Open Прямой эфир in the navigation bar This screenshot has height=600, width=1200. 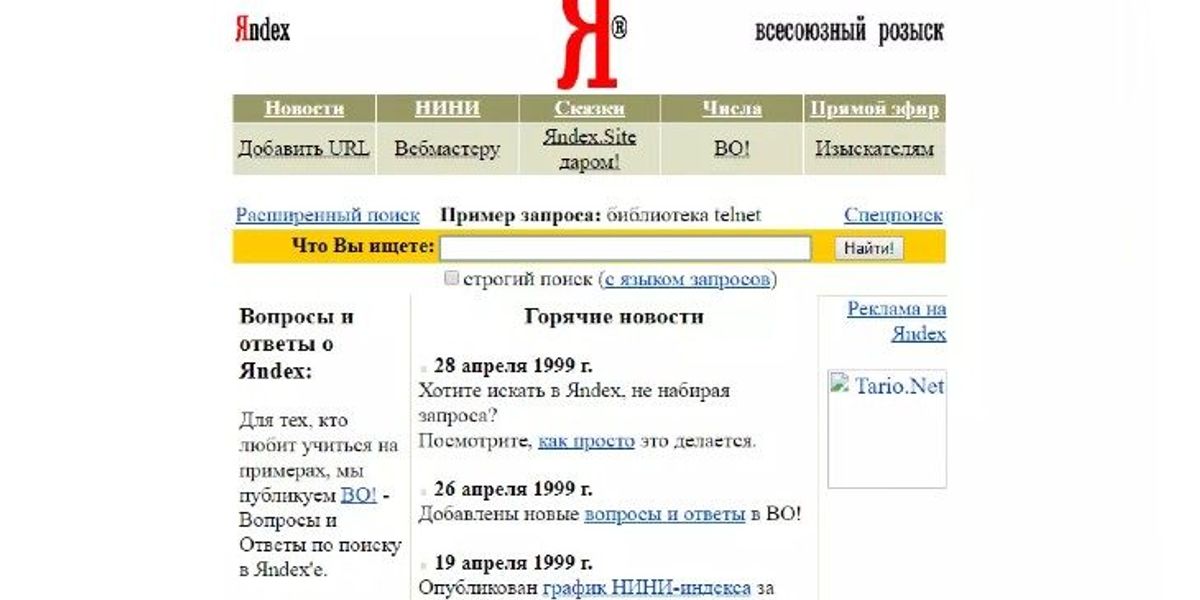874,109
